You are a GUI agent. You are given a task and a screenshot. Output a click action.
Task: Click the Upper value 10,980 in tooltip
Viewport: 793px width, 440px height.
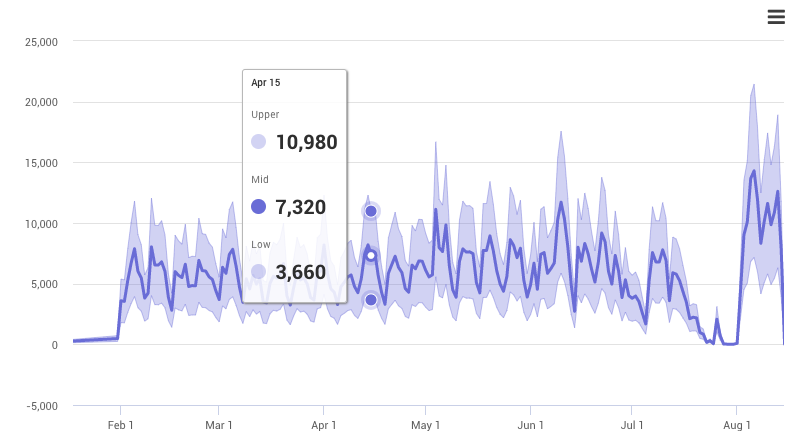click(x=306, y=142)
